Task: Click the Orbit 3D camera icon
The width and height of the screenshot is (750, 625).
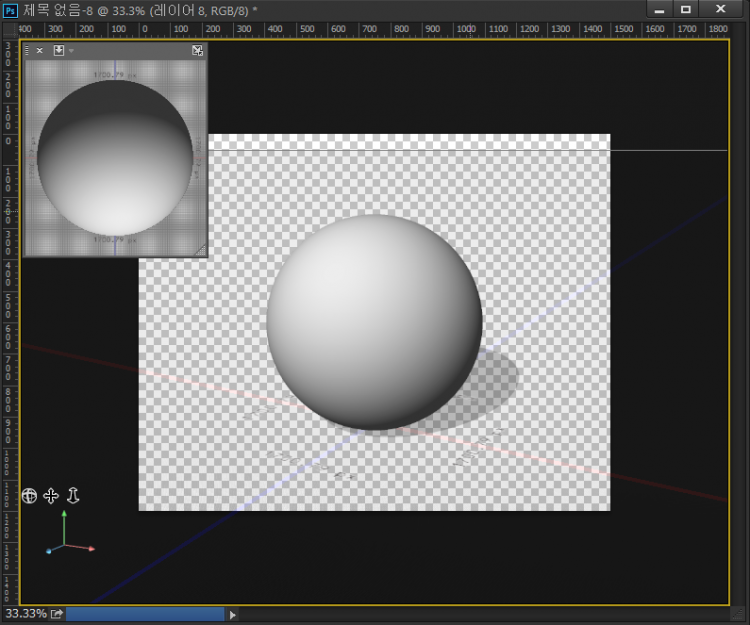Action: pyautogui.click(x=29, y=495)
